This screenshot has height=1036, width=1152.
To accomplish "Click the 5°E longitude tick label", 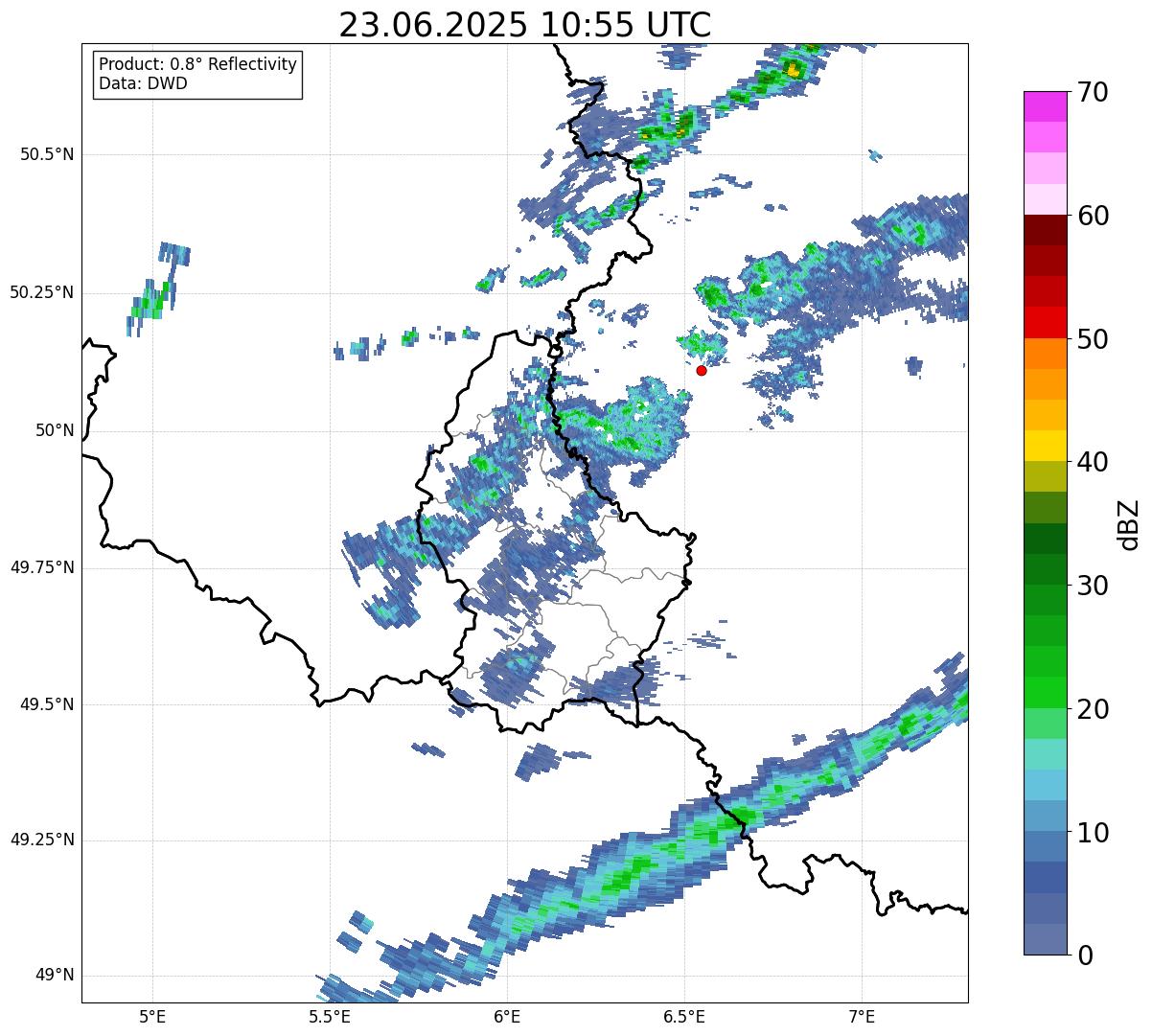I will (152, 1016).
